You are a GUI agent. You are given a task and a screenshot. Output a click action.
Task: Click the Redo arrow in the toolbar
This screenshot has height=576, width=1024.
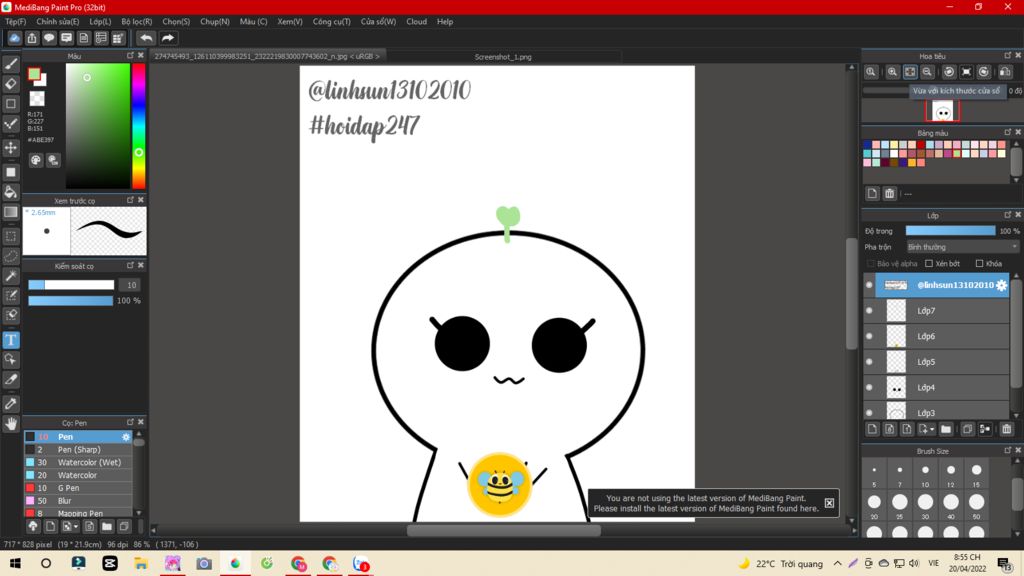coord(168,38)
